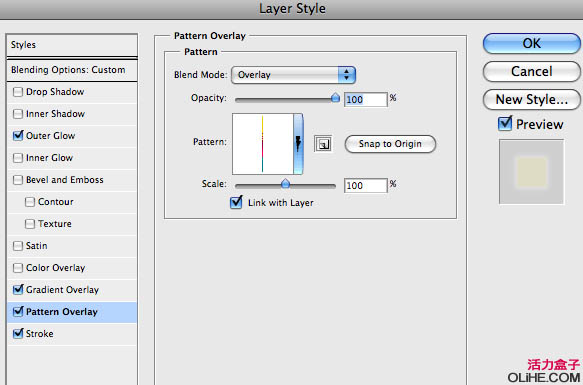This screenshot has height=385, width=583.
Task: Open the Outer Glow settings
Action: pyautogui.click(x=51, y=136)
